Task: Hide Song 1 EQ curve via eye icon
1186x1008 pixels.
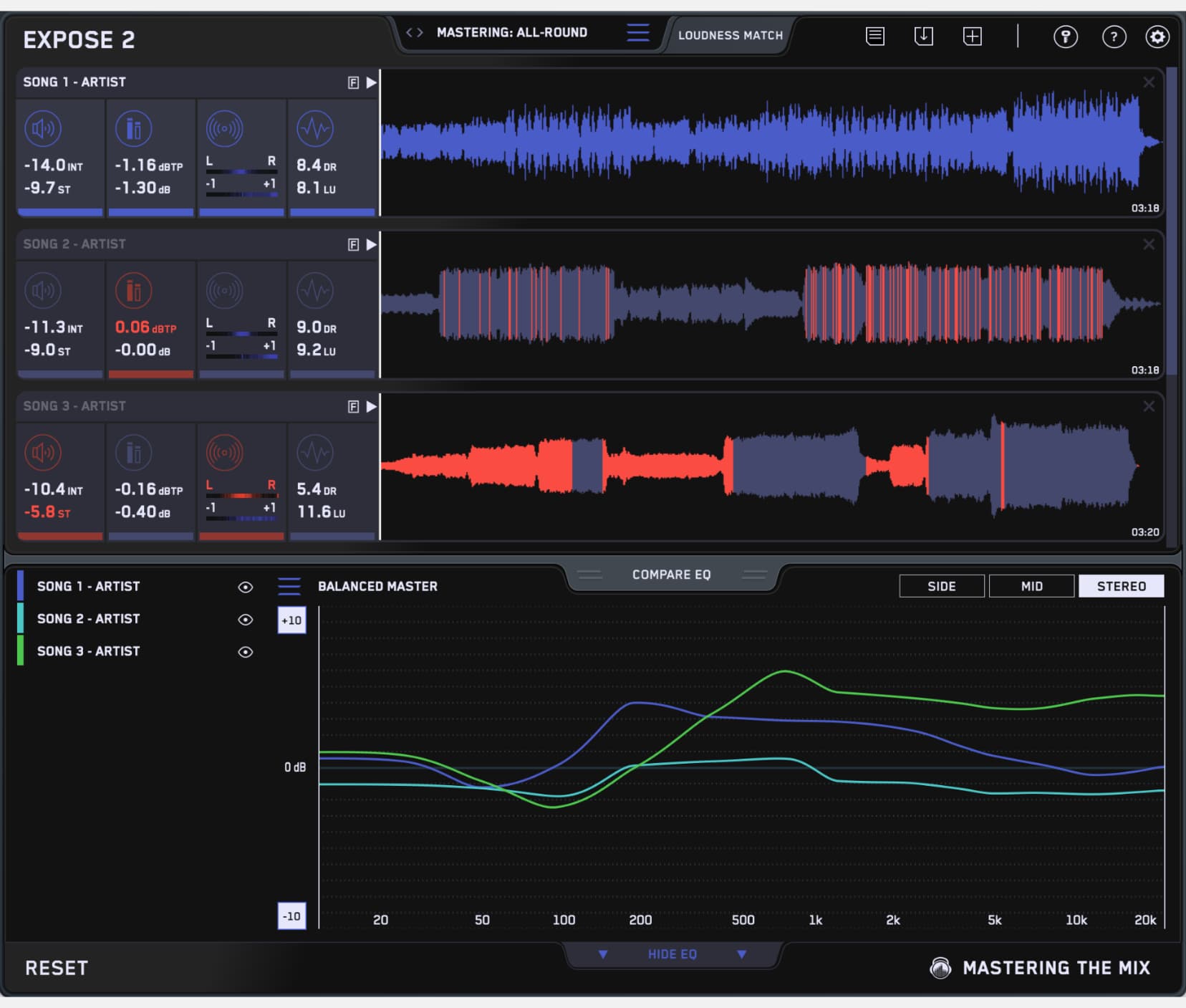Action: point(245,587)
